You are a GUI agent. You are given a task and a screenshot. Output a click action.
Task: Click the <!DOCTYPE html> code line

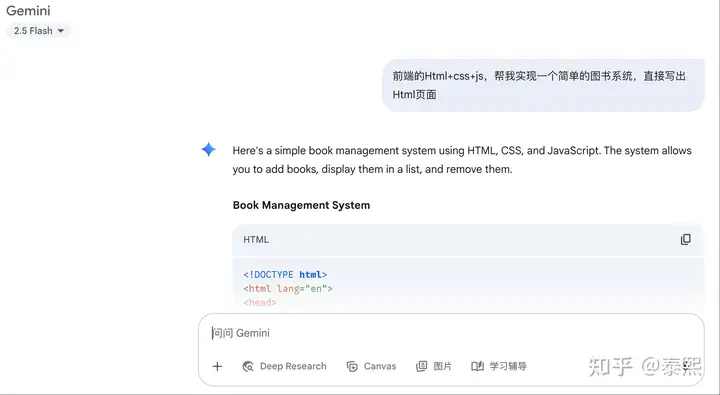285,275
